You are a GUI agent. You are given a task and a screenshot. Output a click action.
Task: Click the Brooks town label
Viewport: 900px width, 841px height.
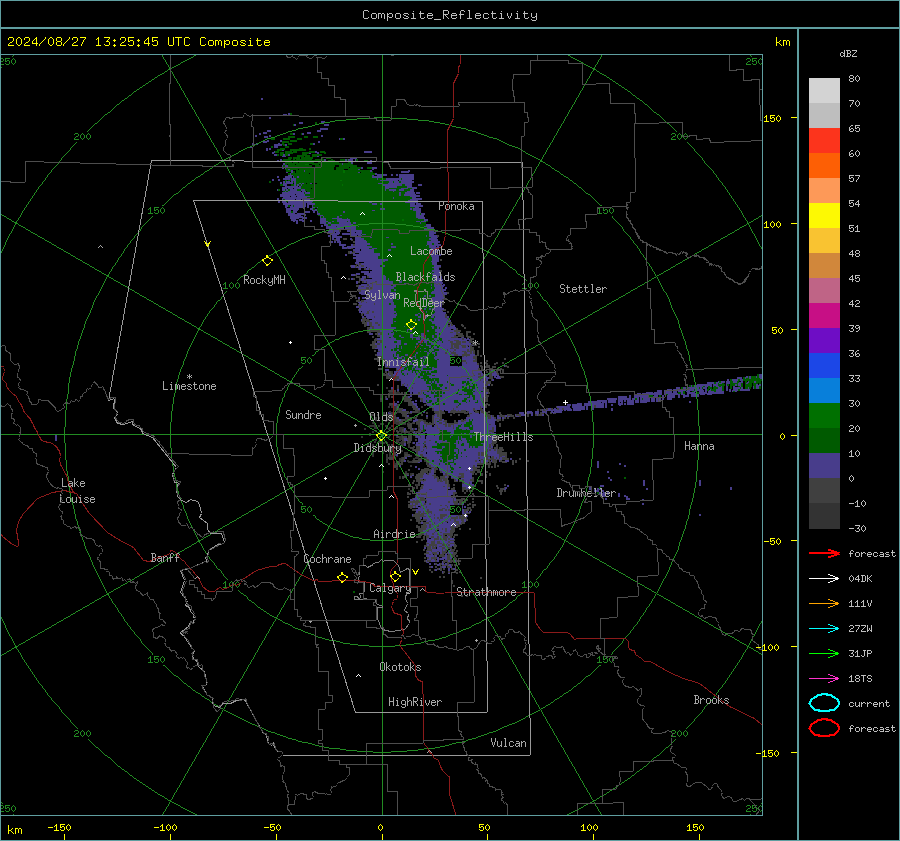tap(711, 700)
